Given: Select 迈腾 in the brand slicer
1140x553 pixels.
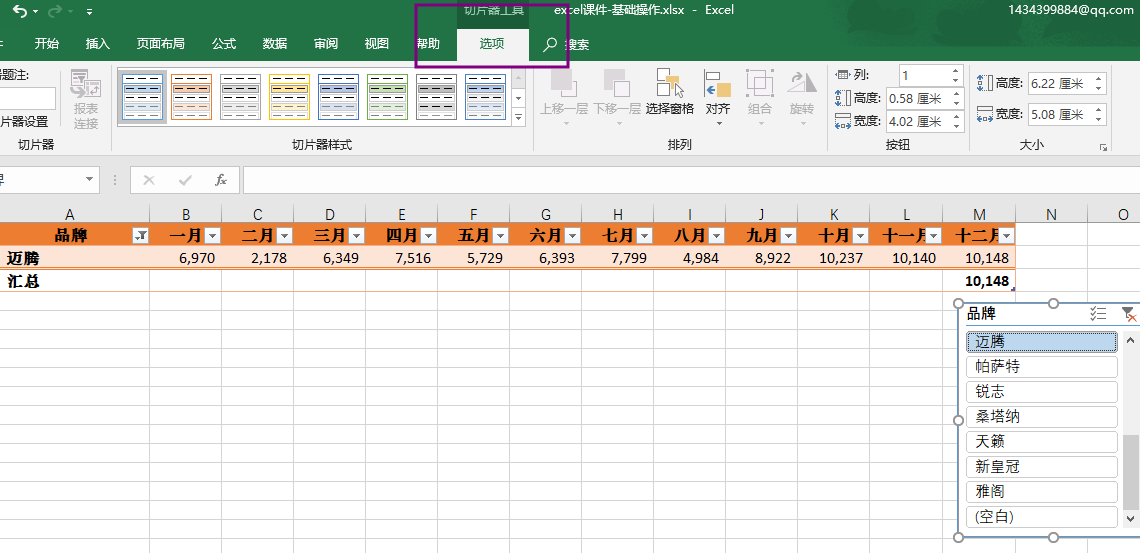Looking at the screenshot, I should [1042, 342].
